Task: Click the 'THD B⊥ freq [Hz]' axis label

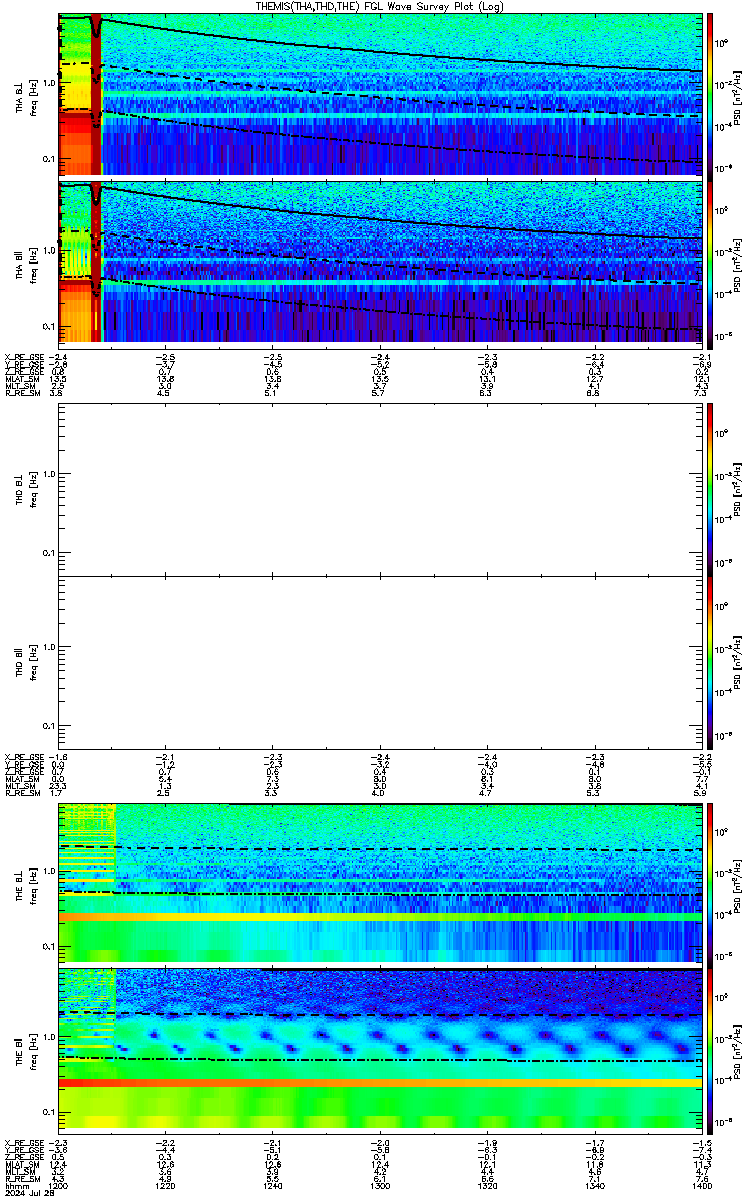Action: click(x=26, y=488)
